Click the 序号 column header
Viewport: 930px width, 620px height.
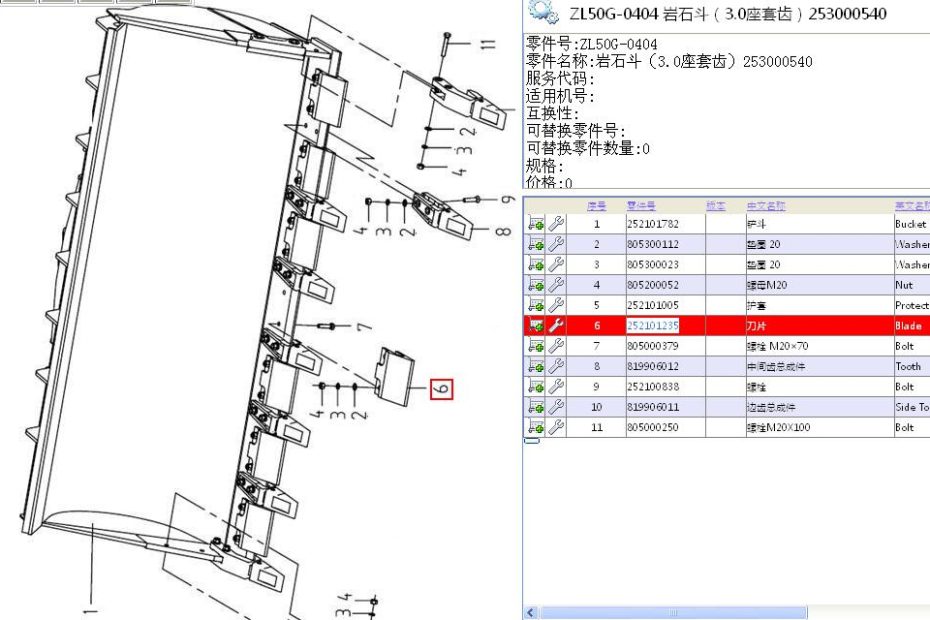(x=596, y=206)
